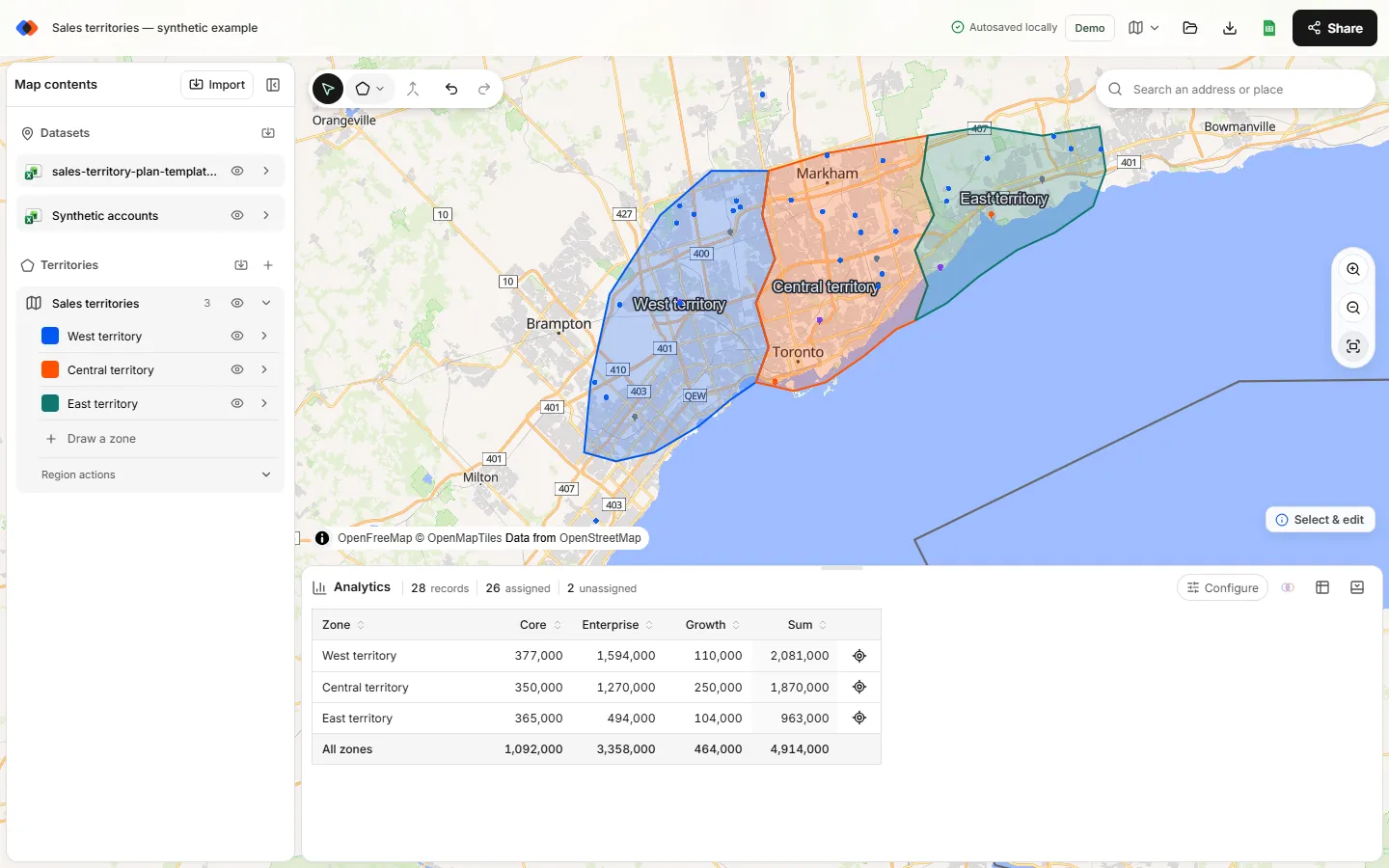Undo the last map edit
This screenshot has width=1389, height=868.
click(x=451, y=89)
